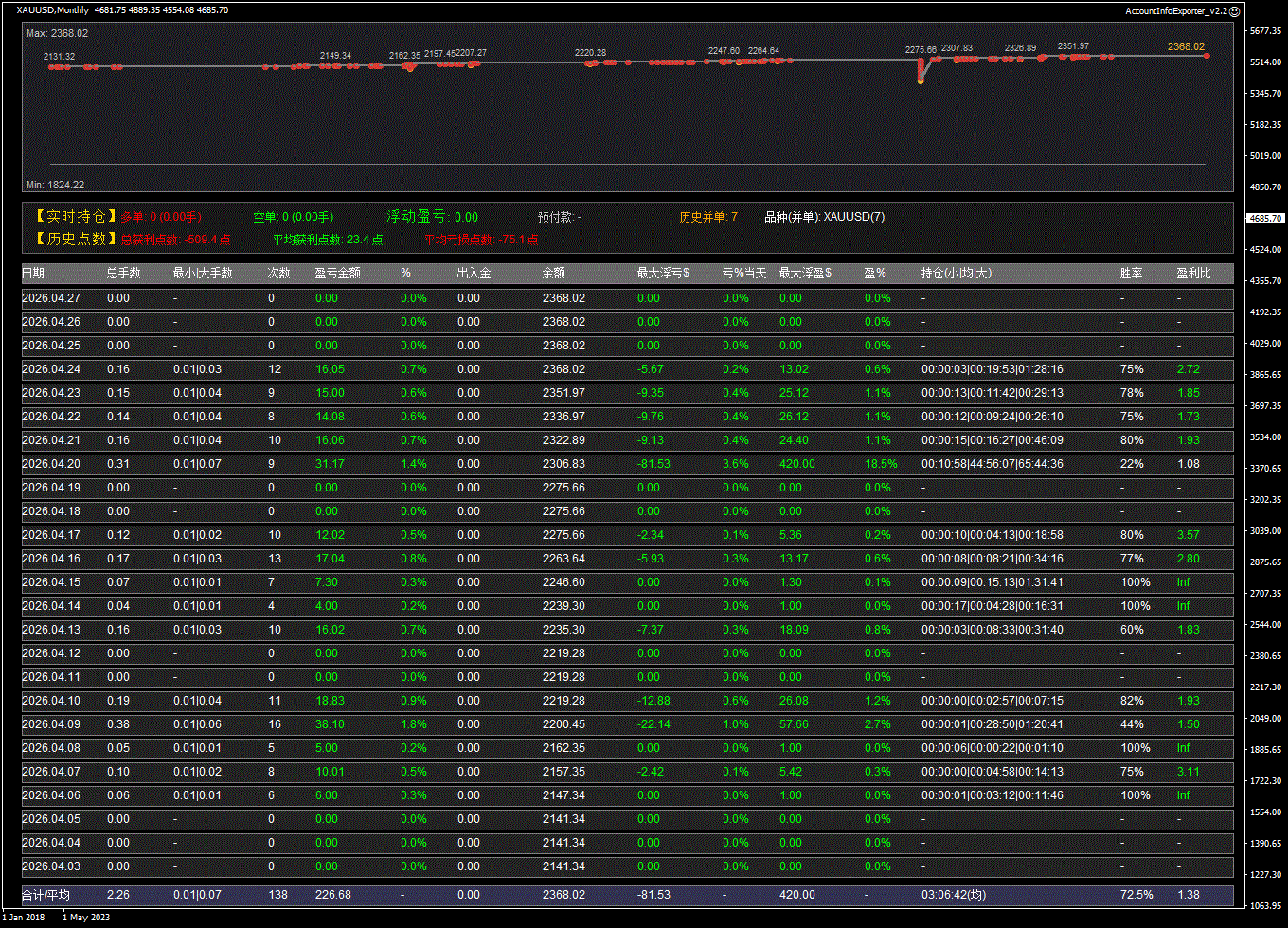Click the 日期 column header
This screenshot has height=928, width=1288.
point(33,274)
